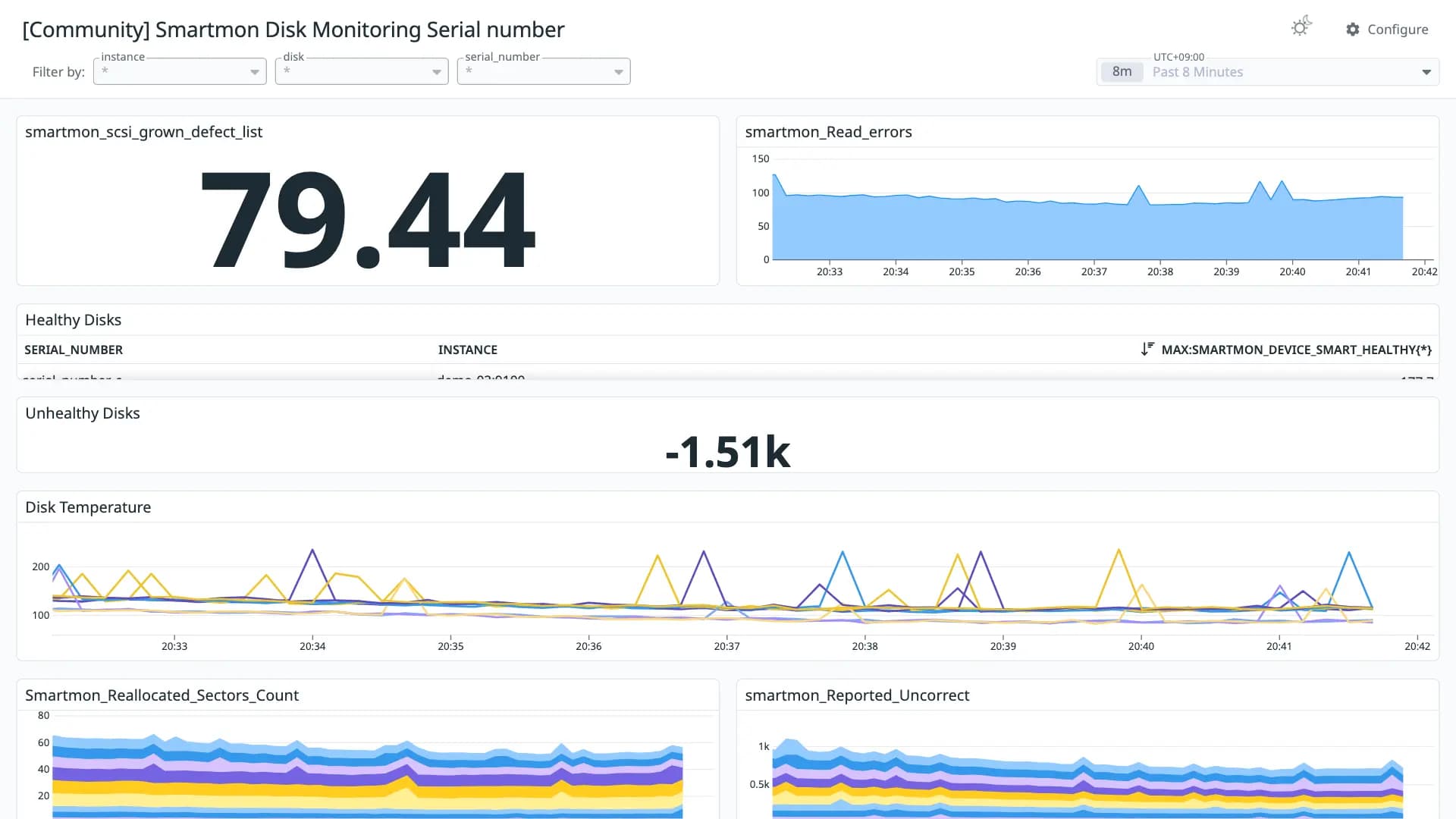Click the 79.44 grown defect list value

coord(368,219)
